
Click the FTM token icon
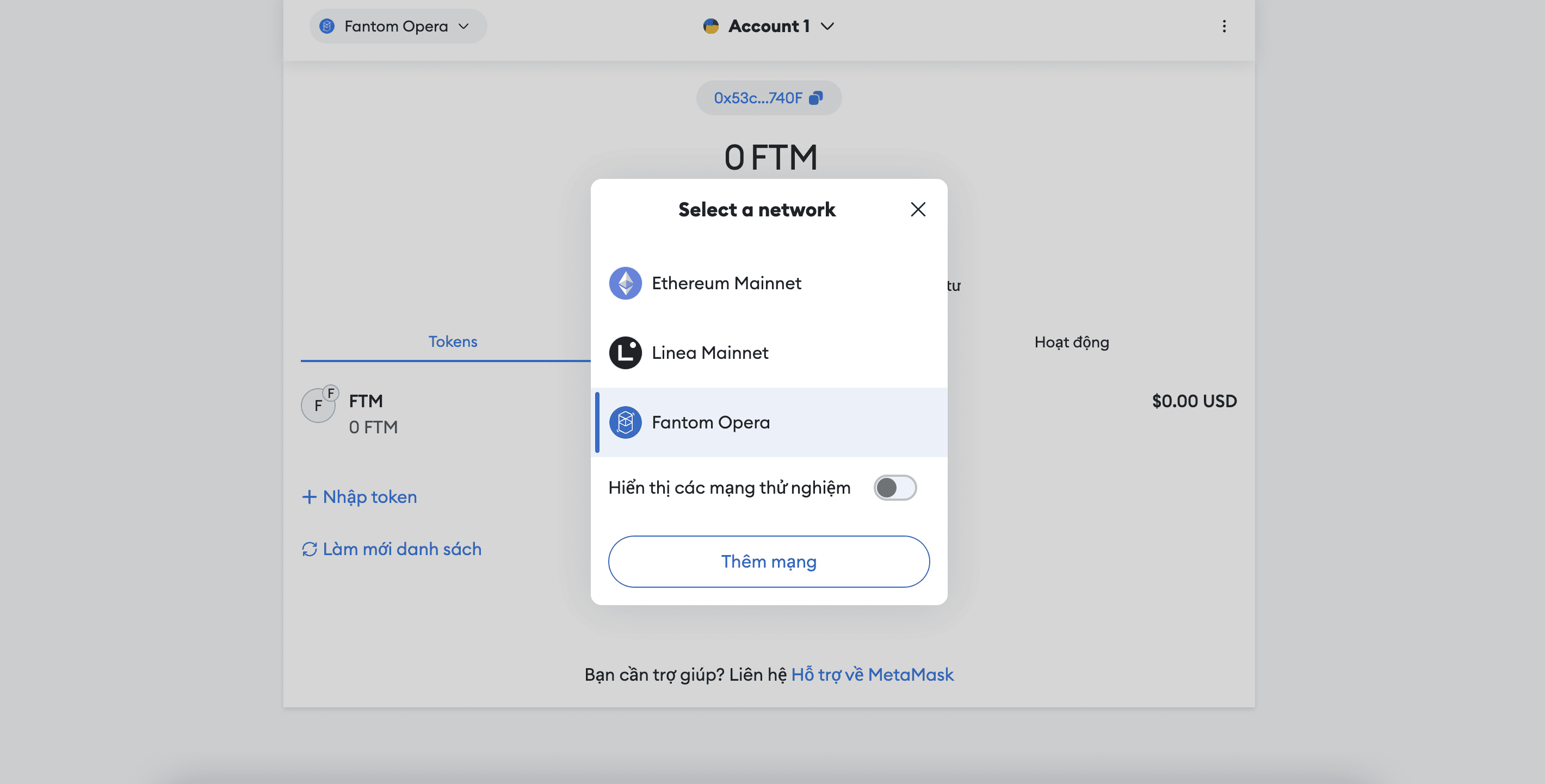[x=318, y=405]
